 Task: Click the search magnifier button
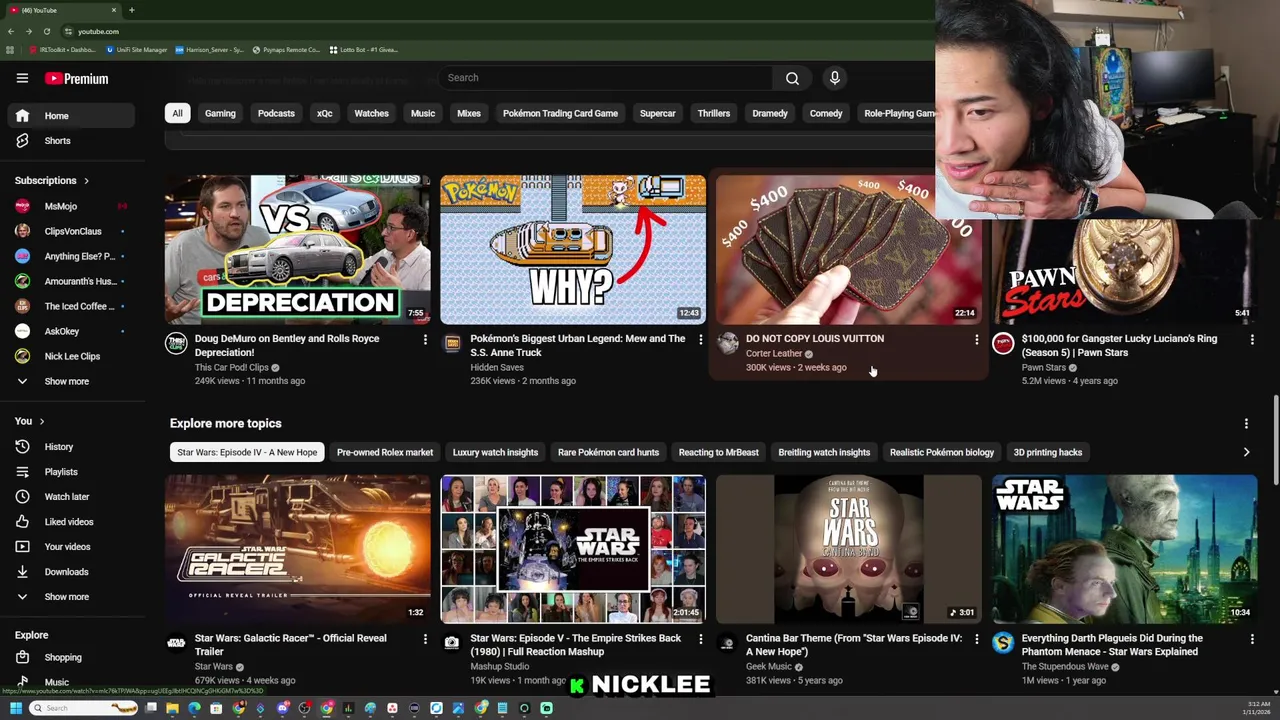click(792, 78)
